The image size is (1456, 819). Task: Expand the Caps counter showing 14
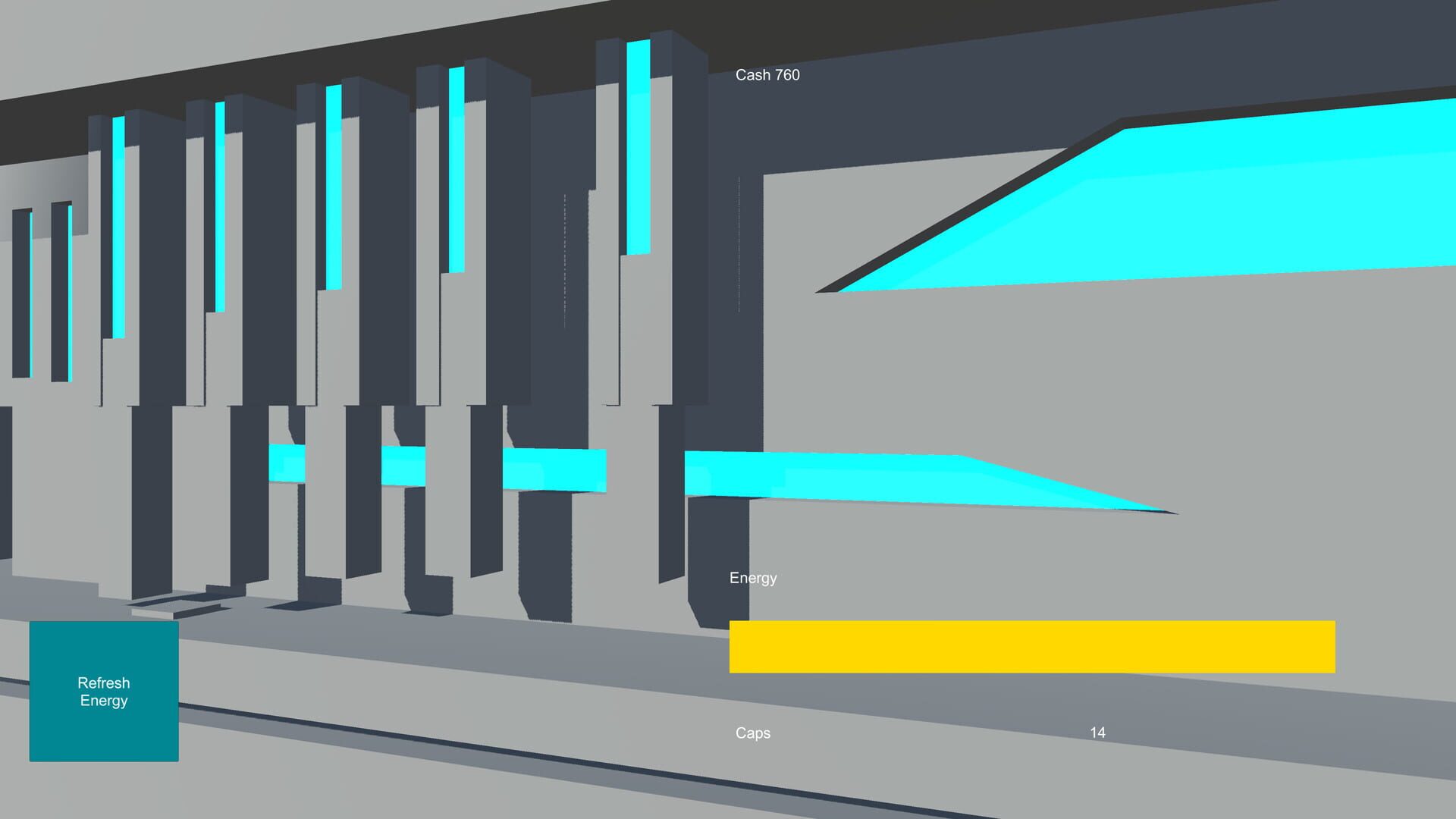click(x=1097, y=733)
